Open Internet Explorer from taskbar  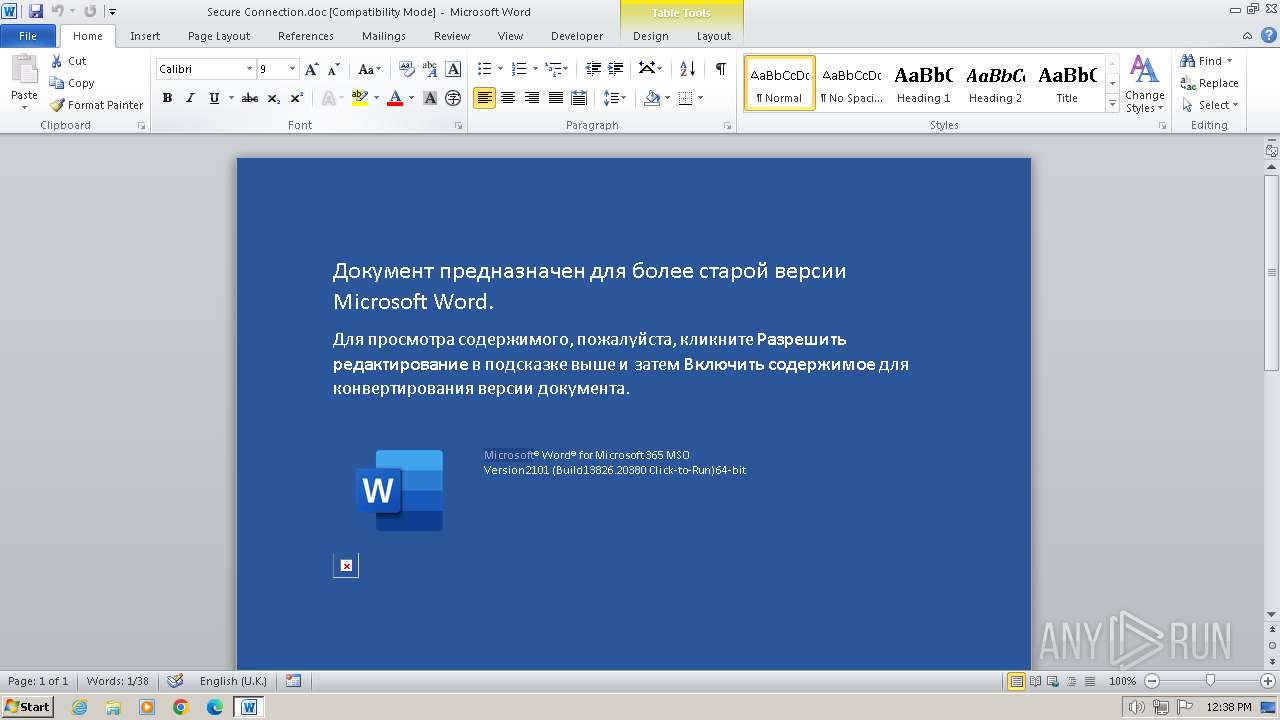click(x=79, y=707)
